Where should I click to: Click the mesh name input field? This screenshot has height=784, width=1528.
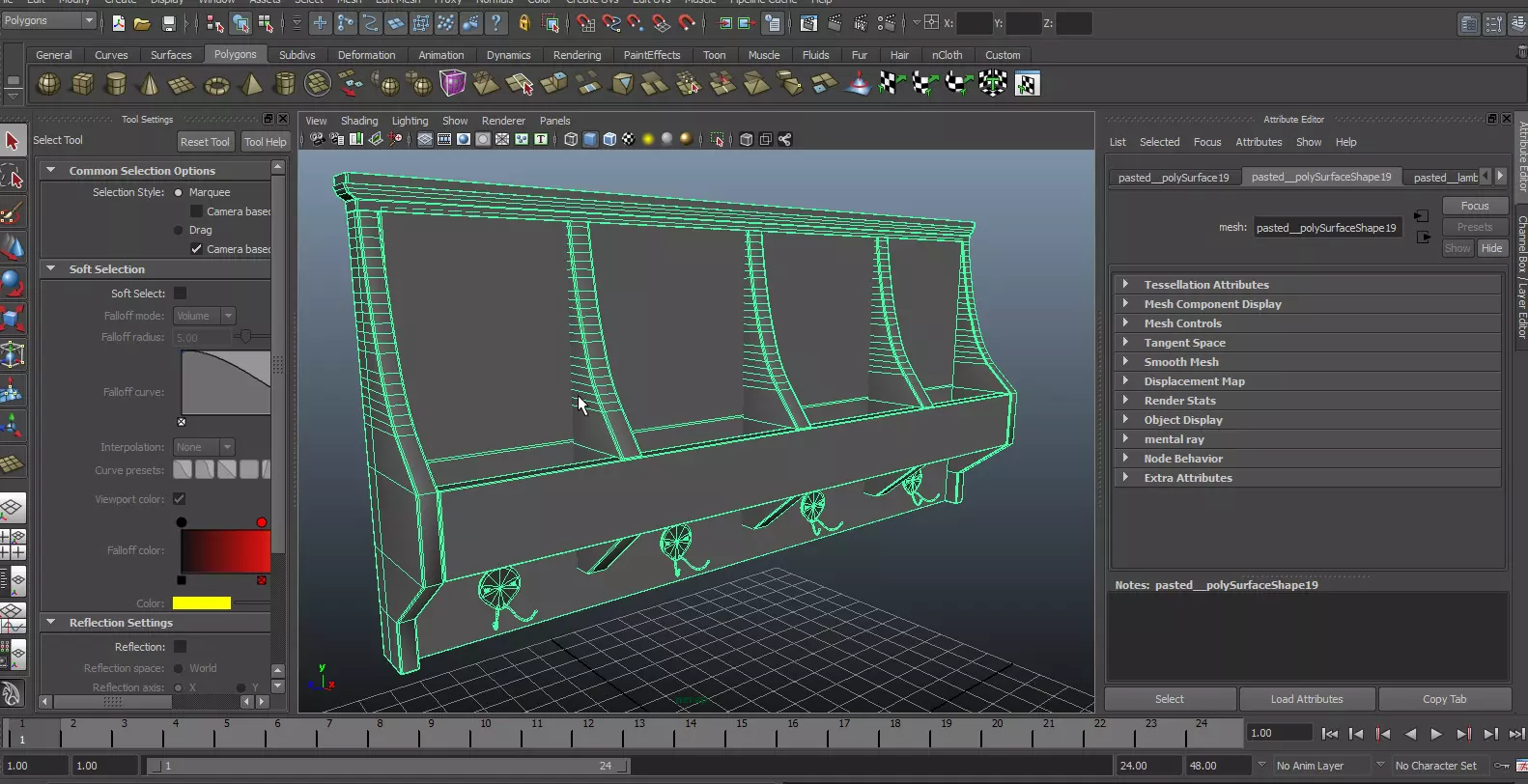pos(1327,228)
